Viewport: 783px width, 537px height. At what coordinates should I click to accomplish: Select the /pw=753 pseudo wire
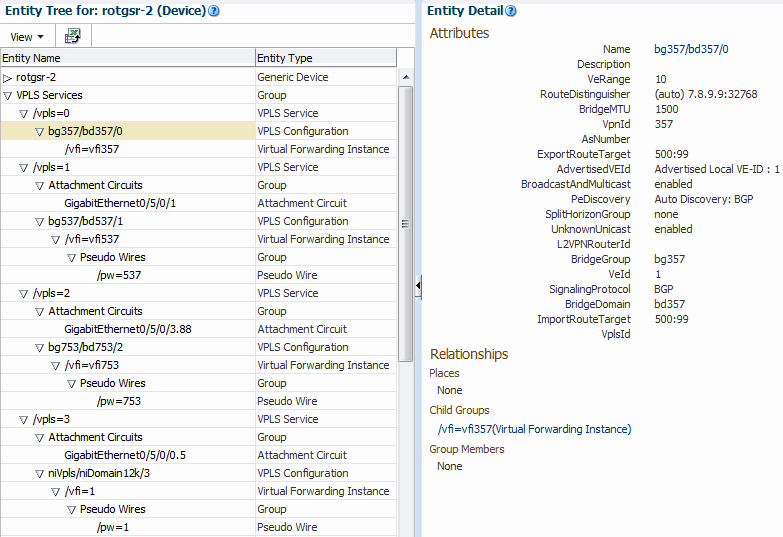199,401
